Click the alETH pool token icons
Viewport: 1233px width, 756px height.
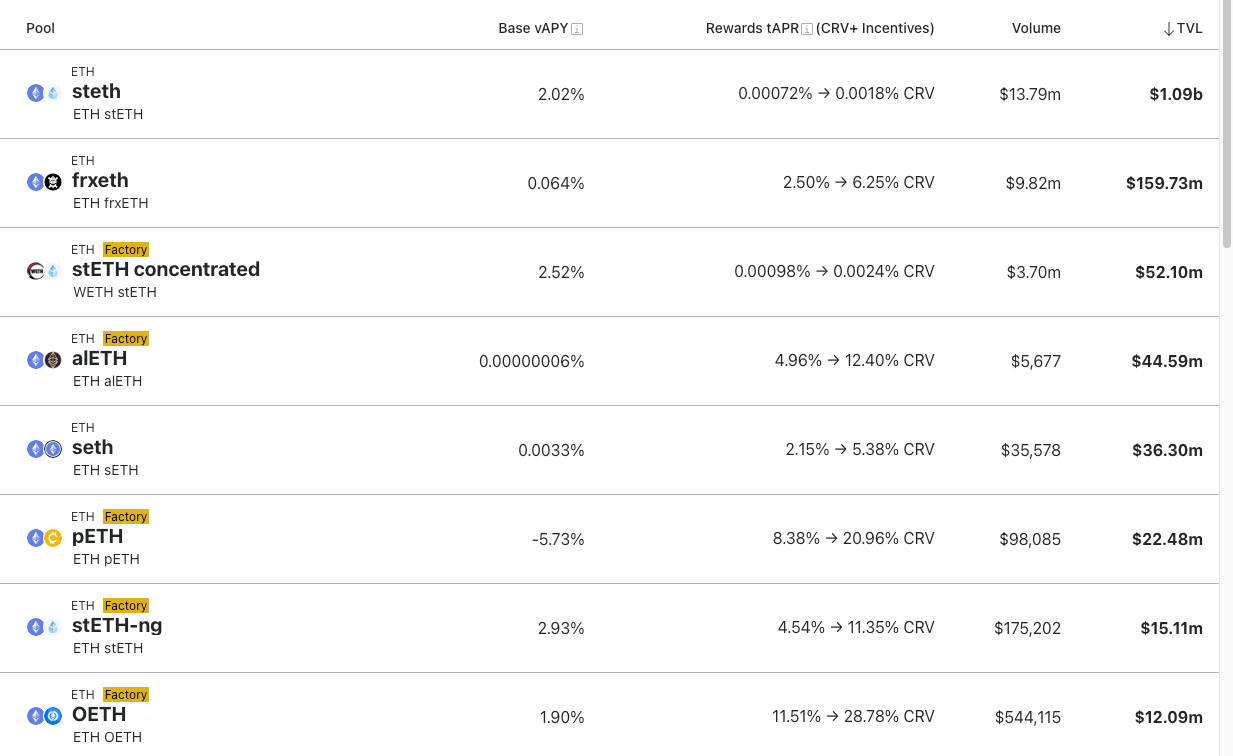click(x=44, y=360)
